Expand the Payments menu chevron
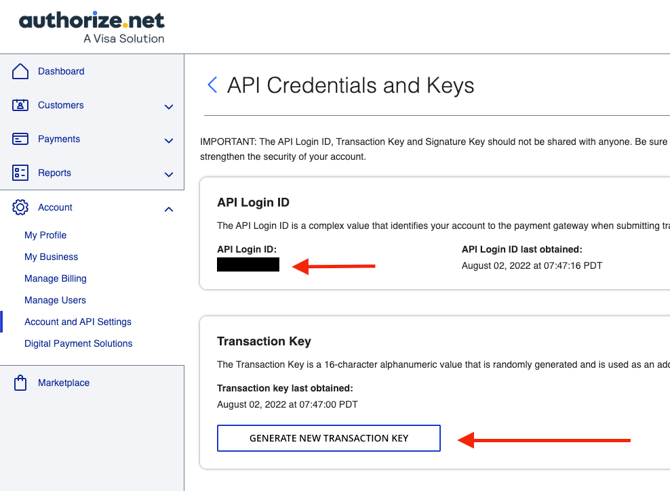670x491 pixels. (169, 141)
